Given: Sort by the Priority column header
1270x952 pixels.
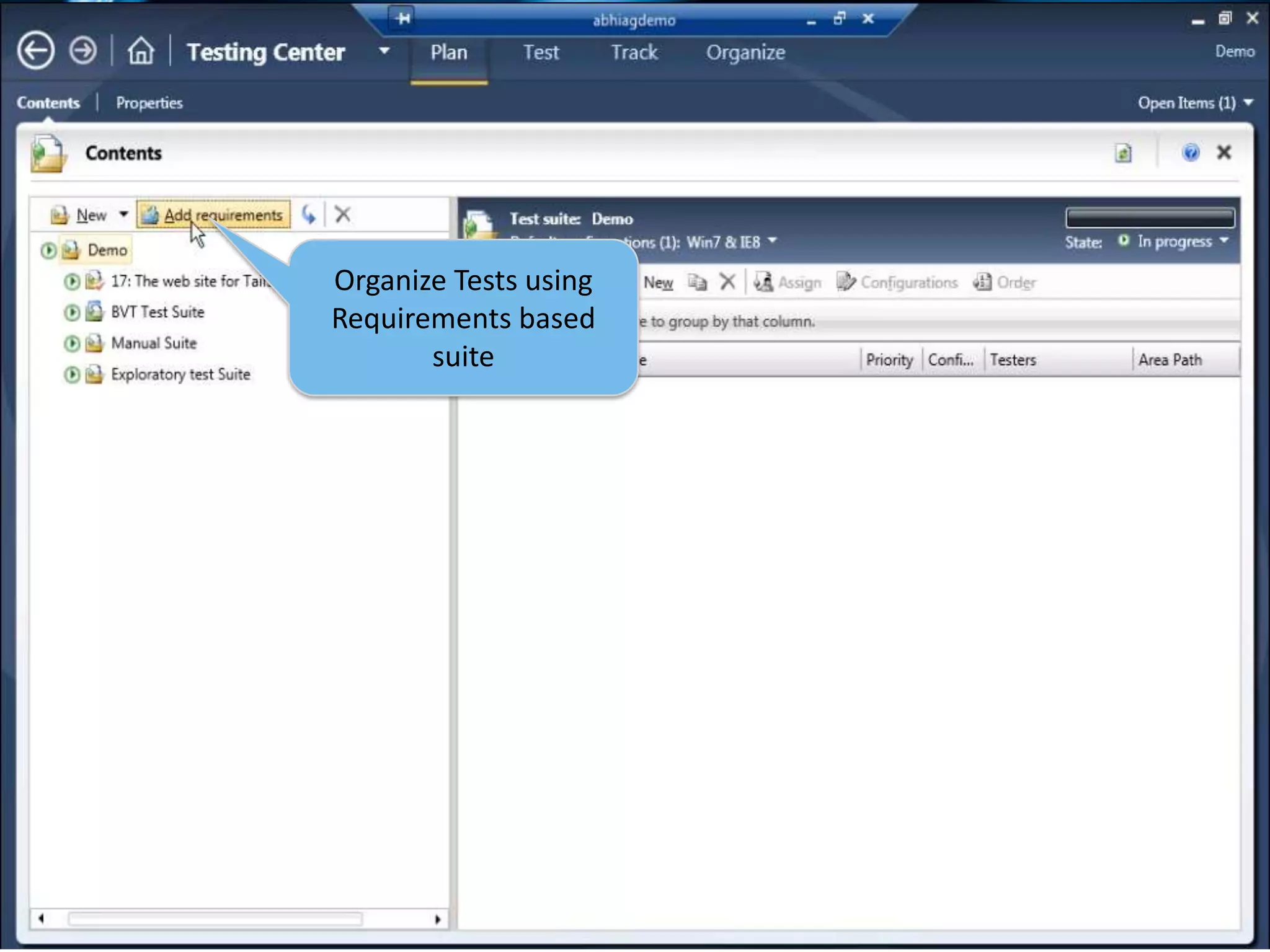Looking at the screenshot, I should point(890,360).
